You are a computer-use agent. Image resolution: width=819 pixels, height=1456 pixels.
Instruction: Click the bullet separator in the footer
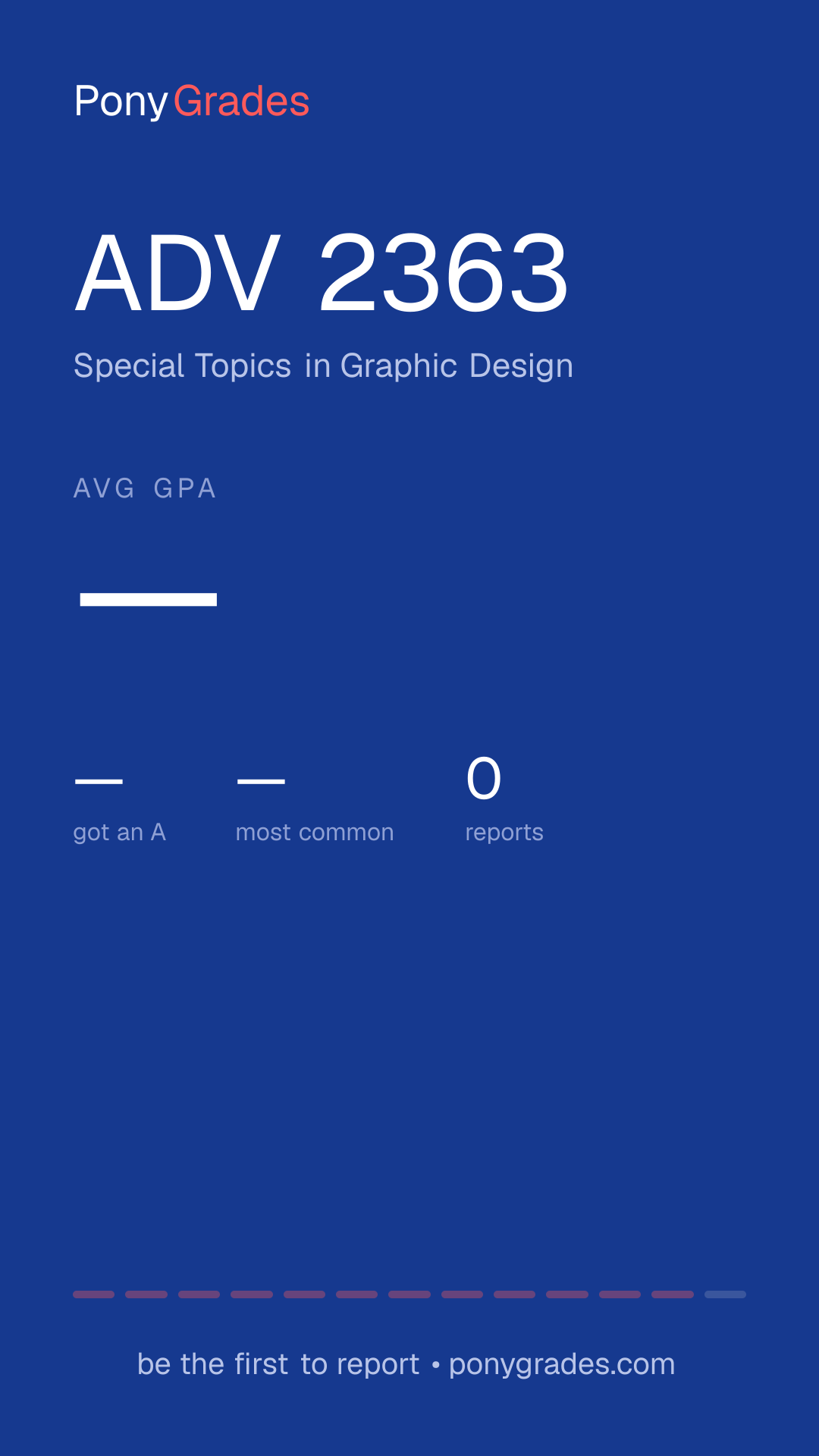[435, 1365]
